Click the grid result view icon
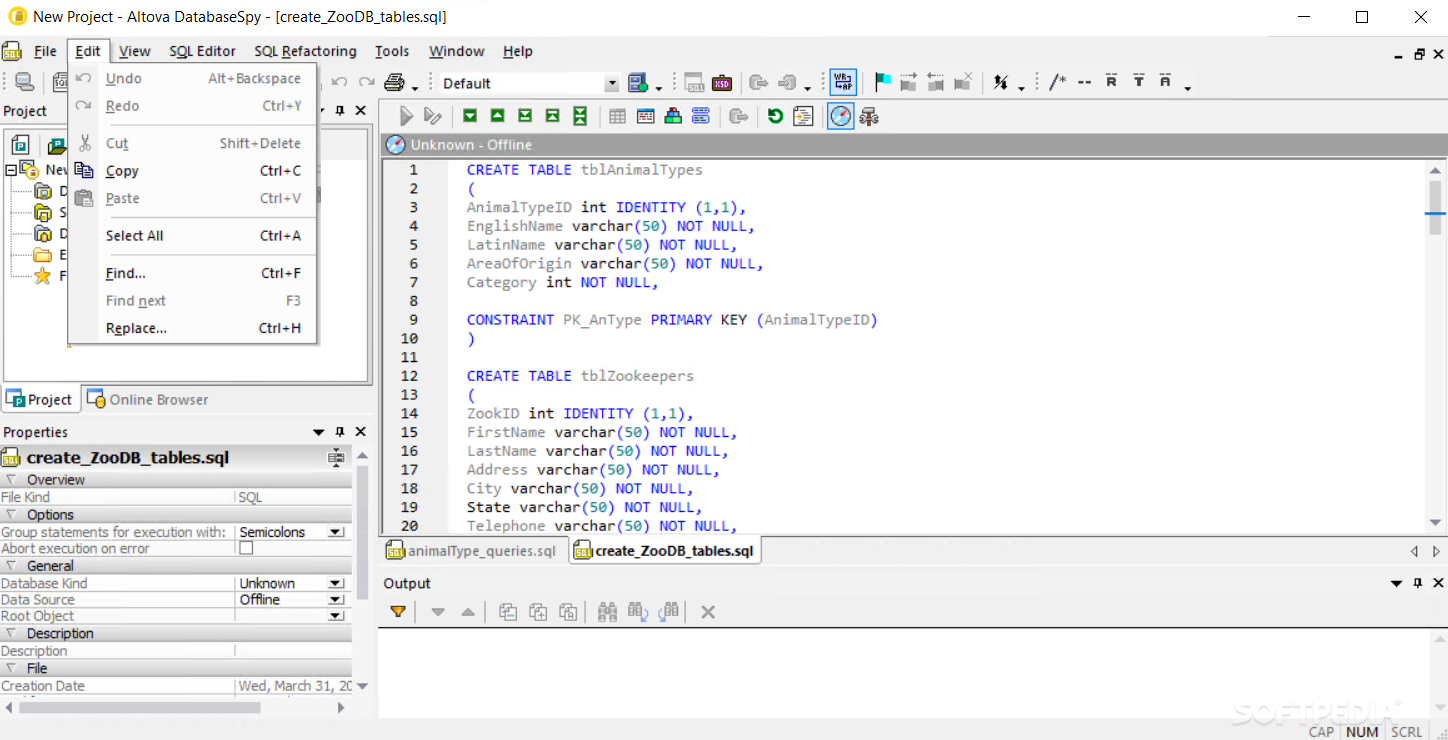1448x740 pixels. pos(618,117)
